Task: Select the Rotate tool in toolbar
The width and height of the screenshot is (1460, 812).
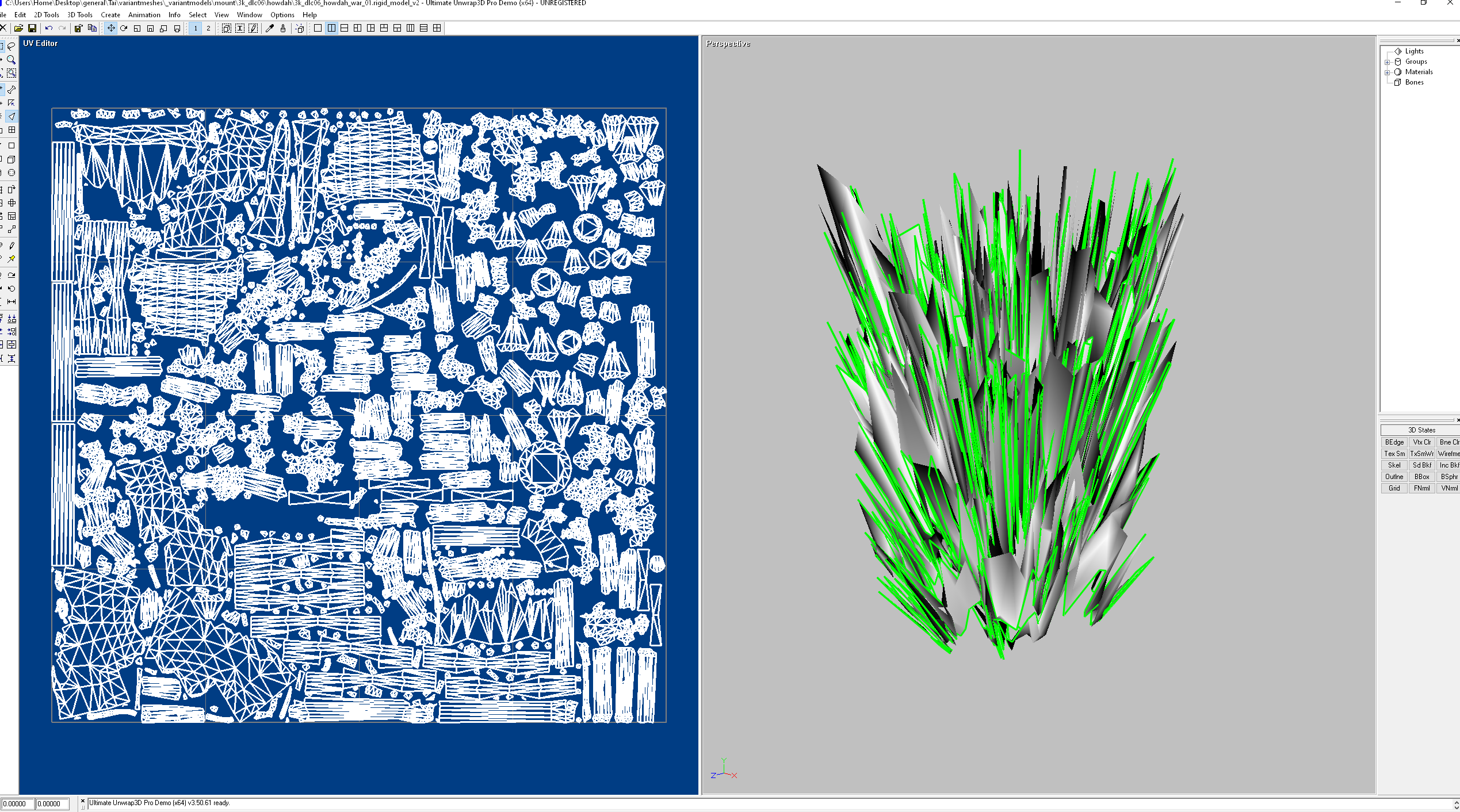Action: [x=124, y=28]
